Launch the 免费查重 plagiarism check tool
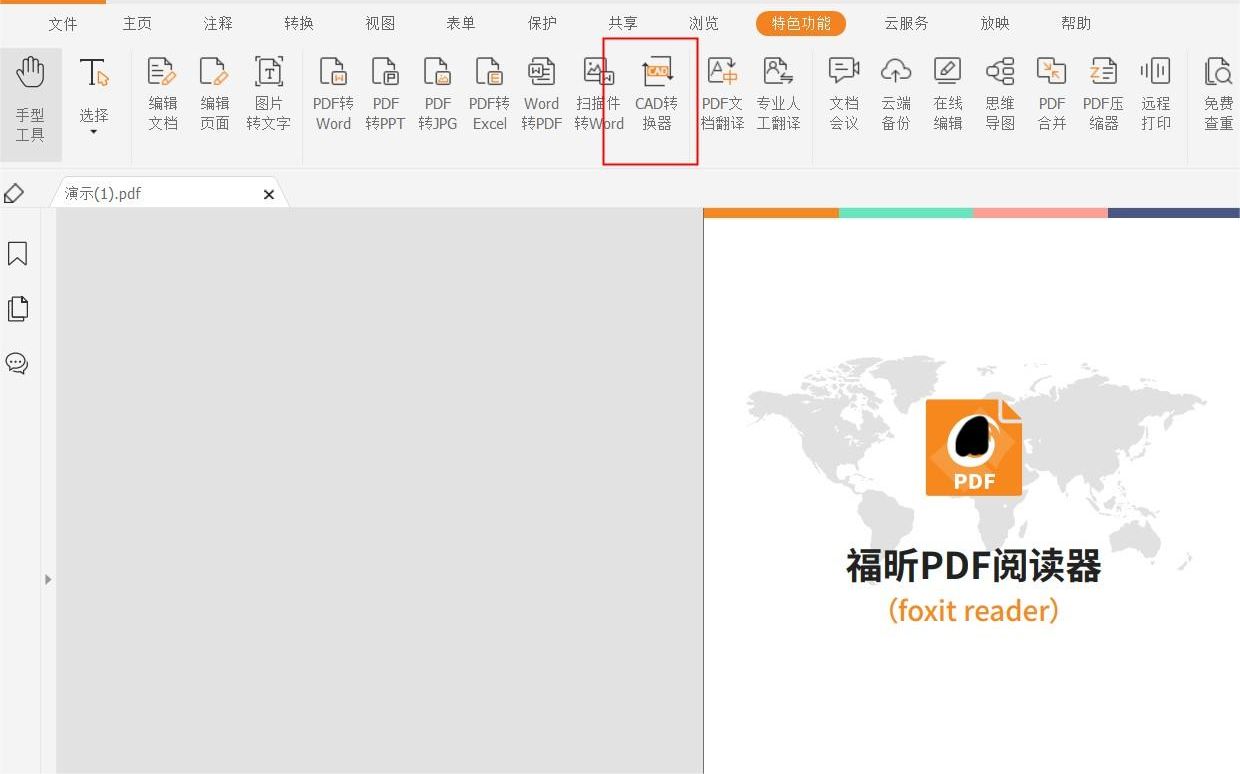The width and height of the screenshot is (1240, 774). (x=1219, y=95)
